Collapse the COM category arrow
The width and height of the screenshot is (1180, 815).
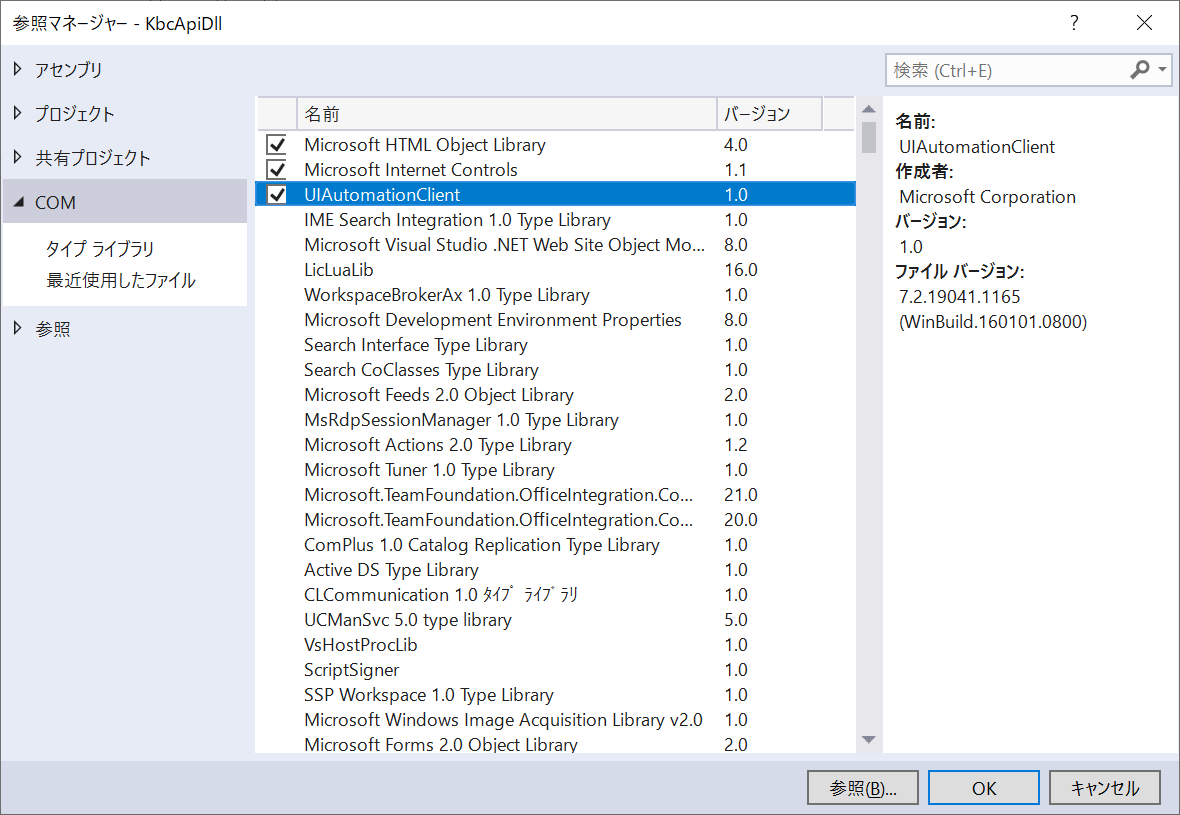[19, 202]
